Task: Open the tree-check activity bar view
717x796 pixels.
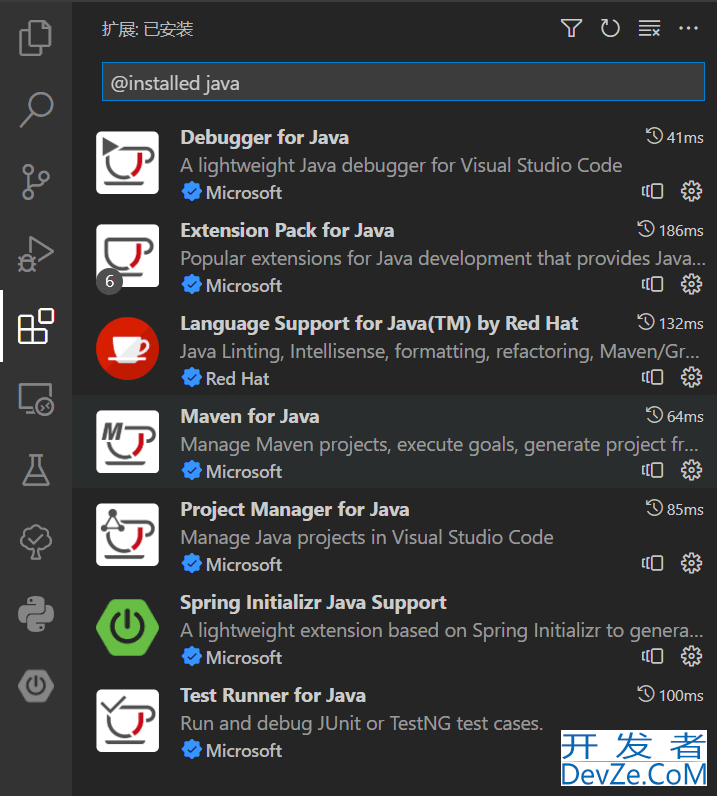Action: [36, 542]
